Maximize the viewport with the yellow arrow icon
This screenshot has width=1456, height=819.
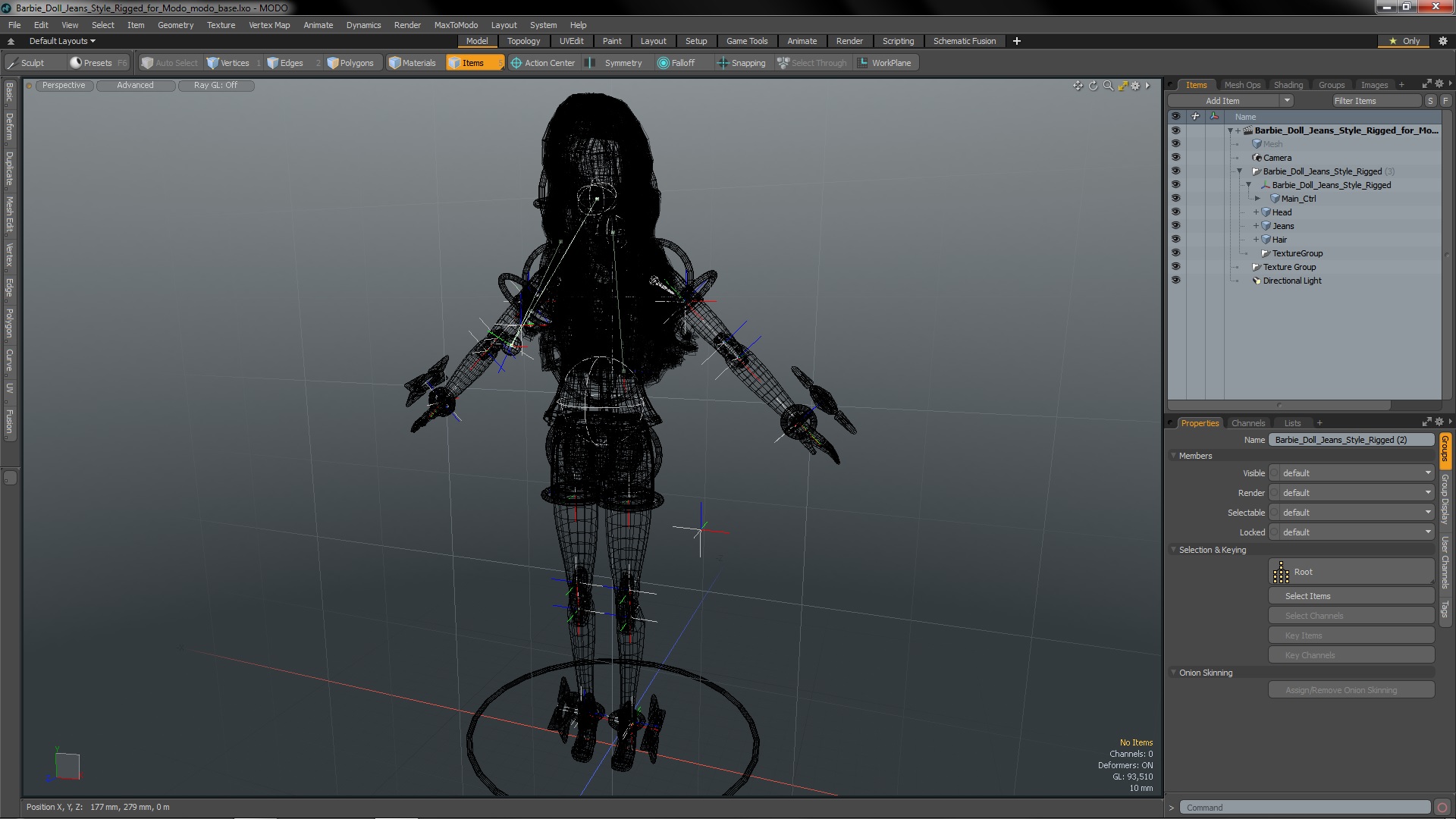click(1122, 86)
